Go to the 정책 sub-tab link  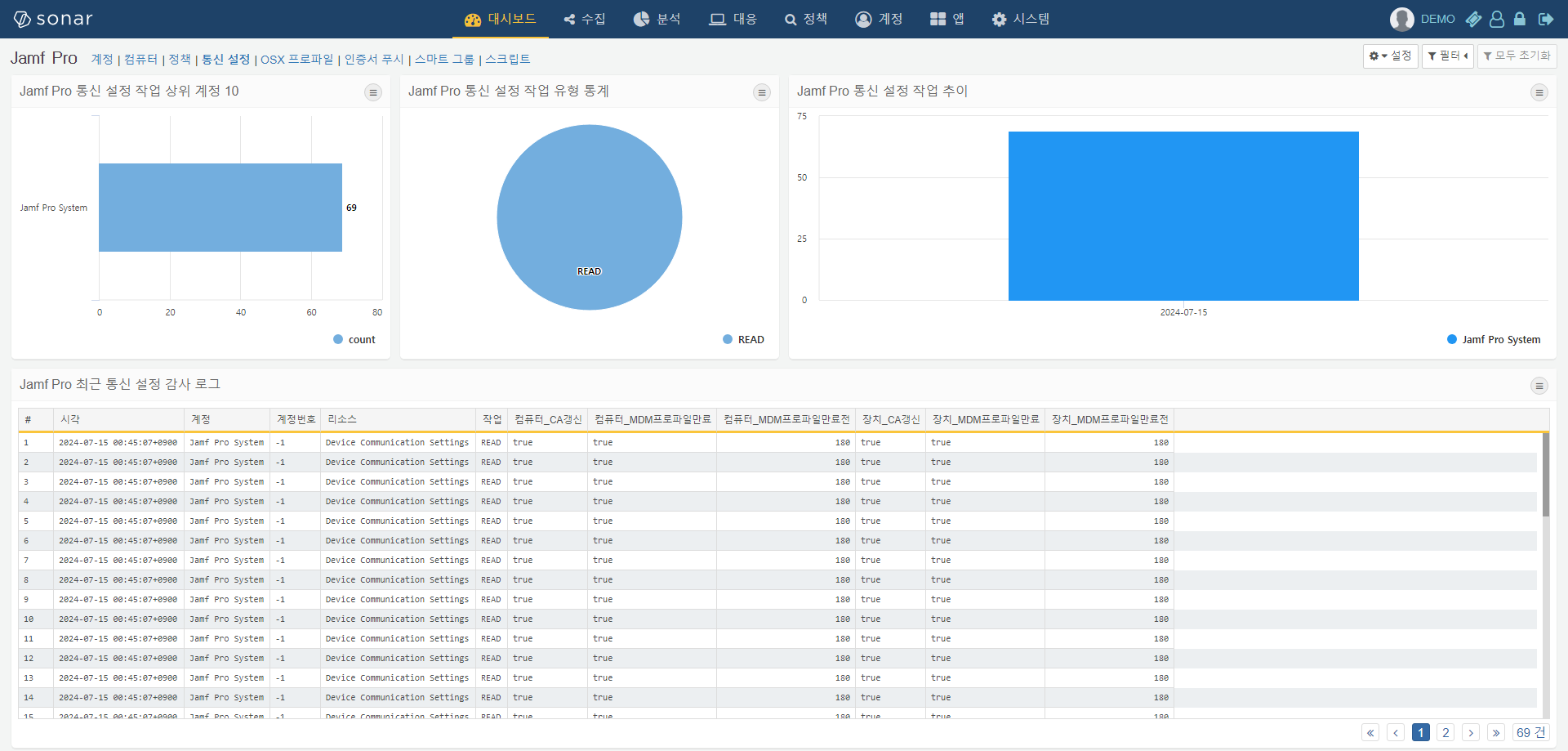pyautogui.click(x=180, y=60)
